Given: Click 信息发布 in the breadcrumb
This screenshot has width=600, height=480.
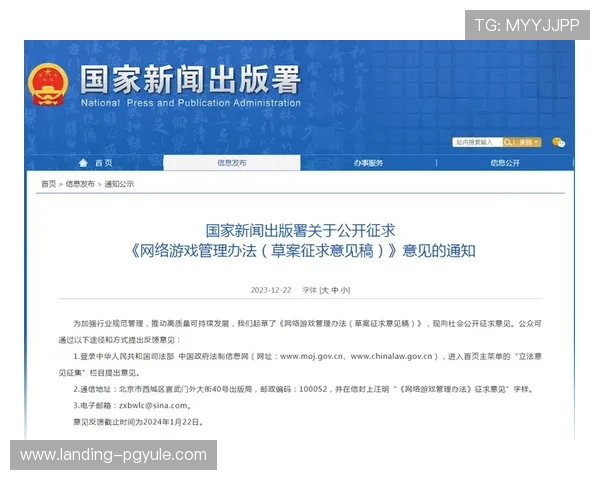Looking at the screenshot, I should click(80, 184).
